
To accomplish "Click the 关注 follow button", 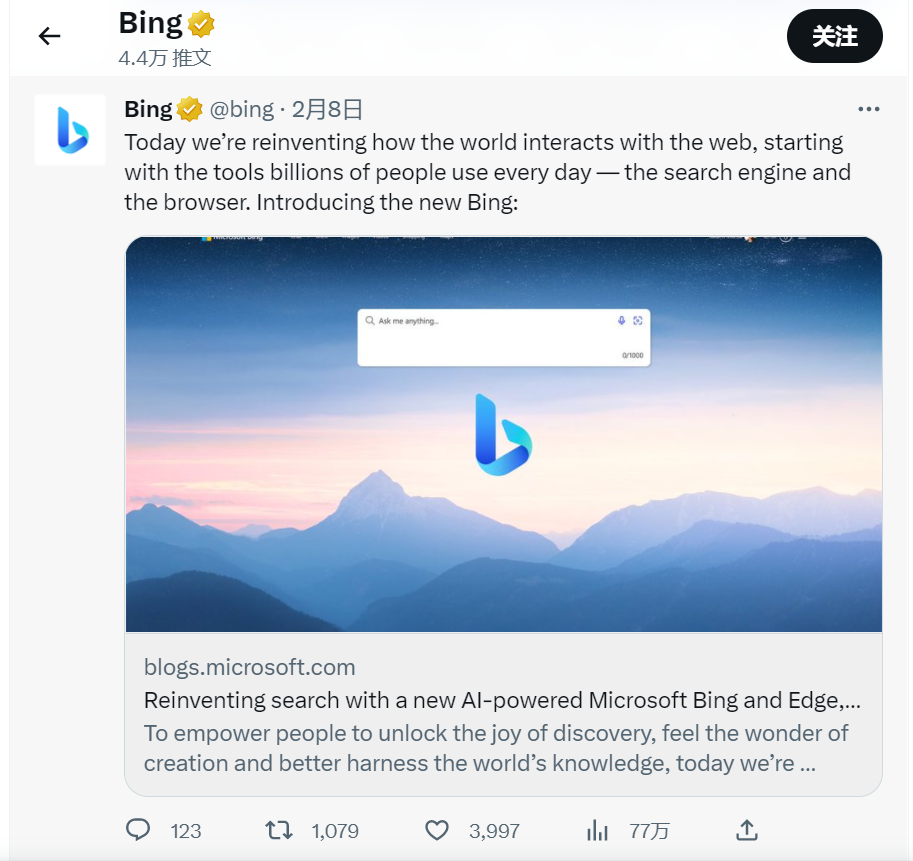I will click(x=834, y=36).
